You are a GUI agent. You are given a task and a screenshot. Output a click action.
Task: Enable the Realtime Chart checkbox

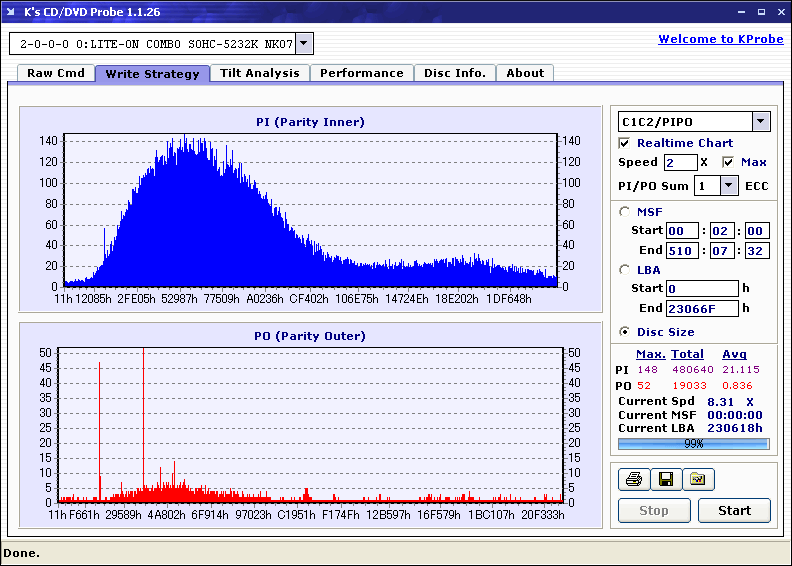625,143
